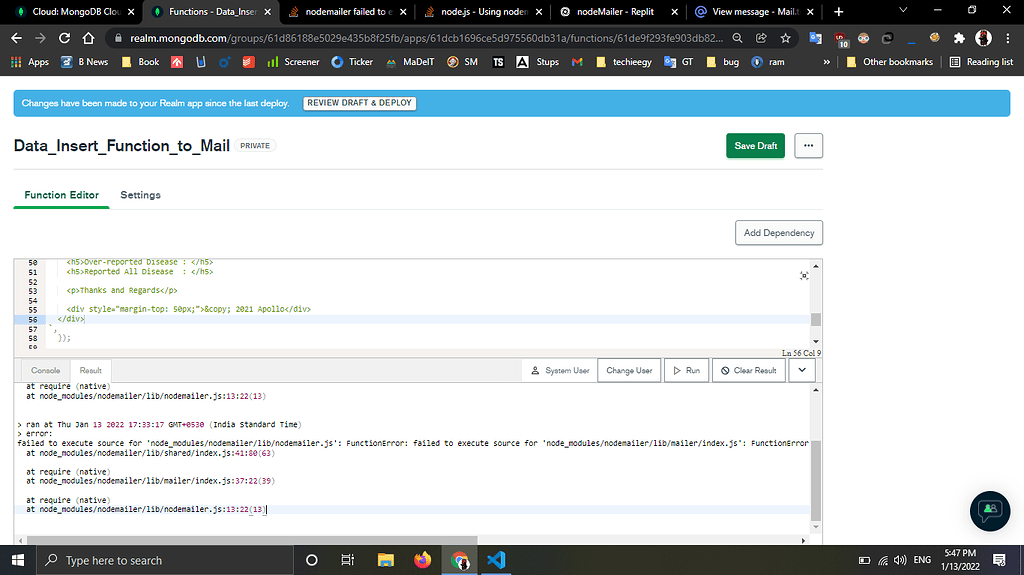This screenshot has width=1024, height=575.
Task: Reload the page in Chrome
Action: pos(64,38)
